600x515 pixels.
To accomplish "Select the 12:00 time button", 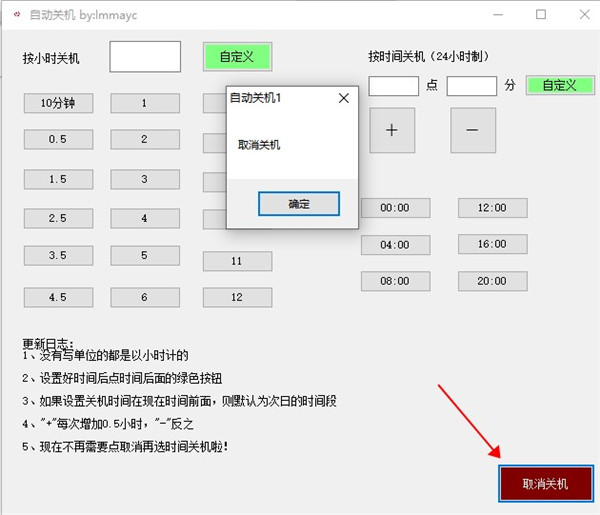I will pos(492,208).
